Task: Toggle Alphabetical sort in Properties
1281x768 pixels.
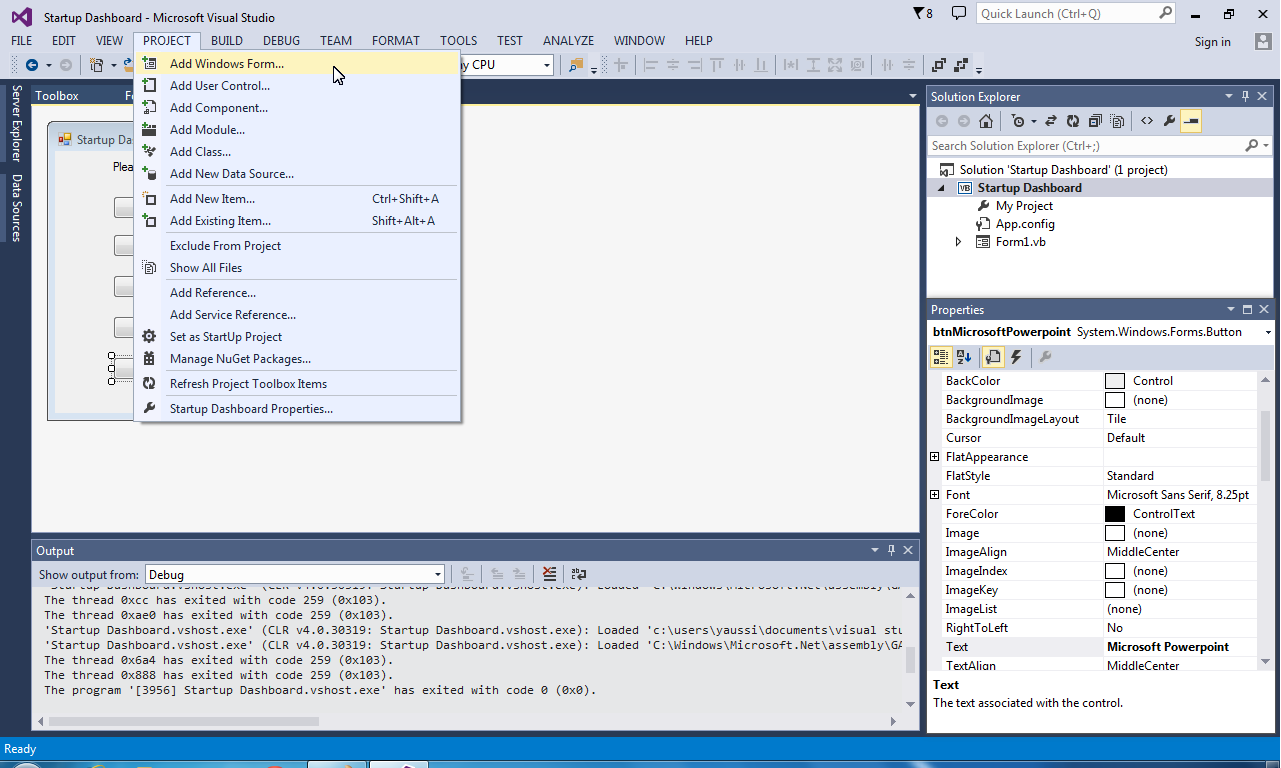Action: point(964,357)
